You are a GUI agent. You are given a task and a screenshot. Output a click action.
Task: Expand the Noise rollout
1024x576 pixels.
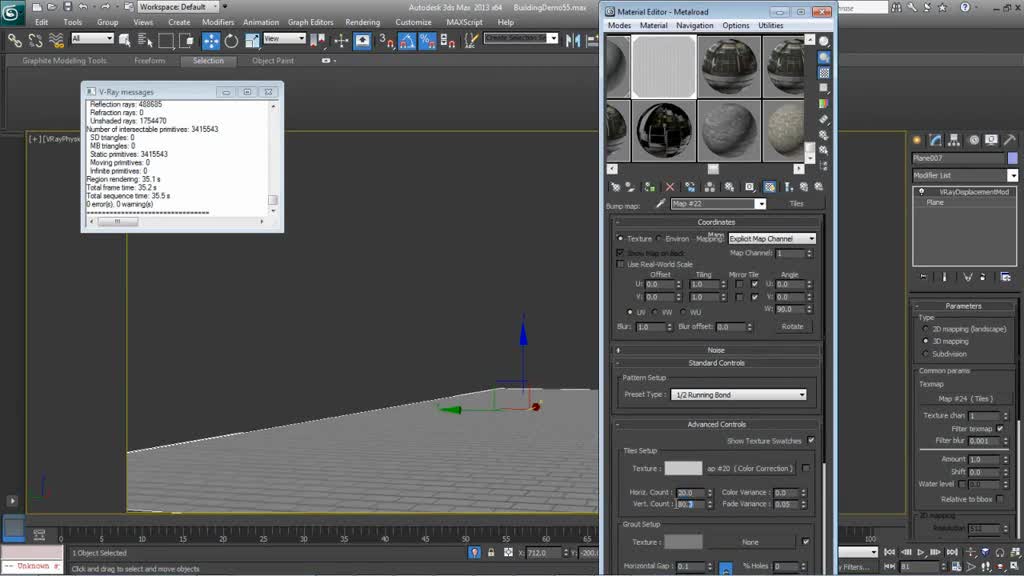click(x=716, y=350)
